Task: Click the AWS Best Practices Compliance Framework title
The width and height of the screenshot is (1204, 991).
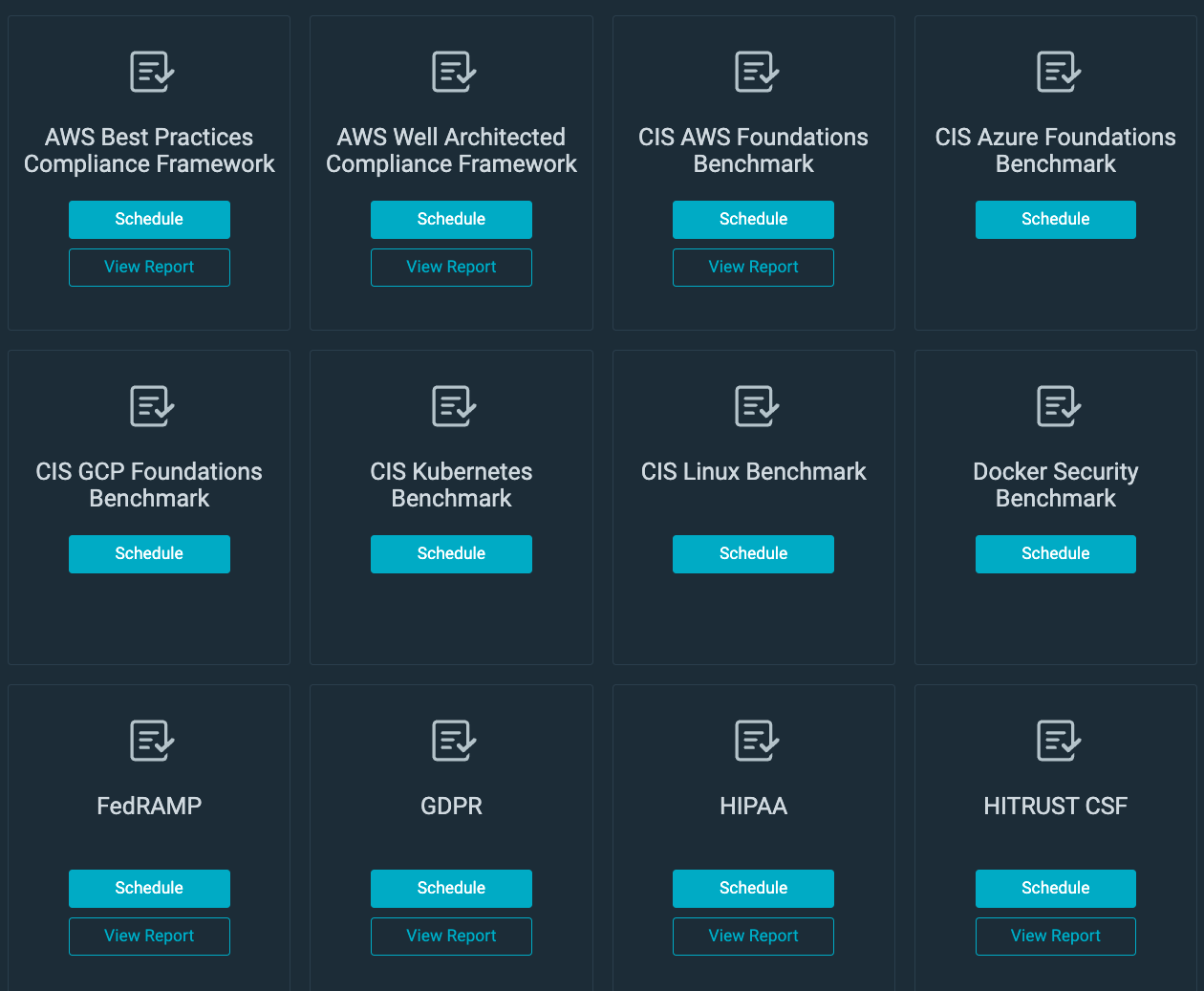Action: 149,151
